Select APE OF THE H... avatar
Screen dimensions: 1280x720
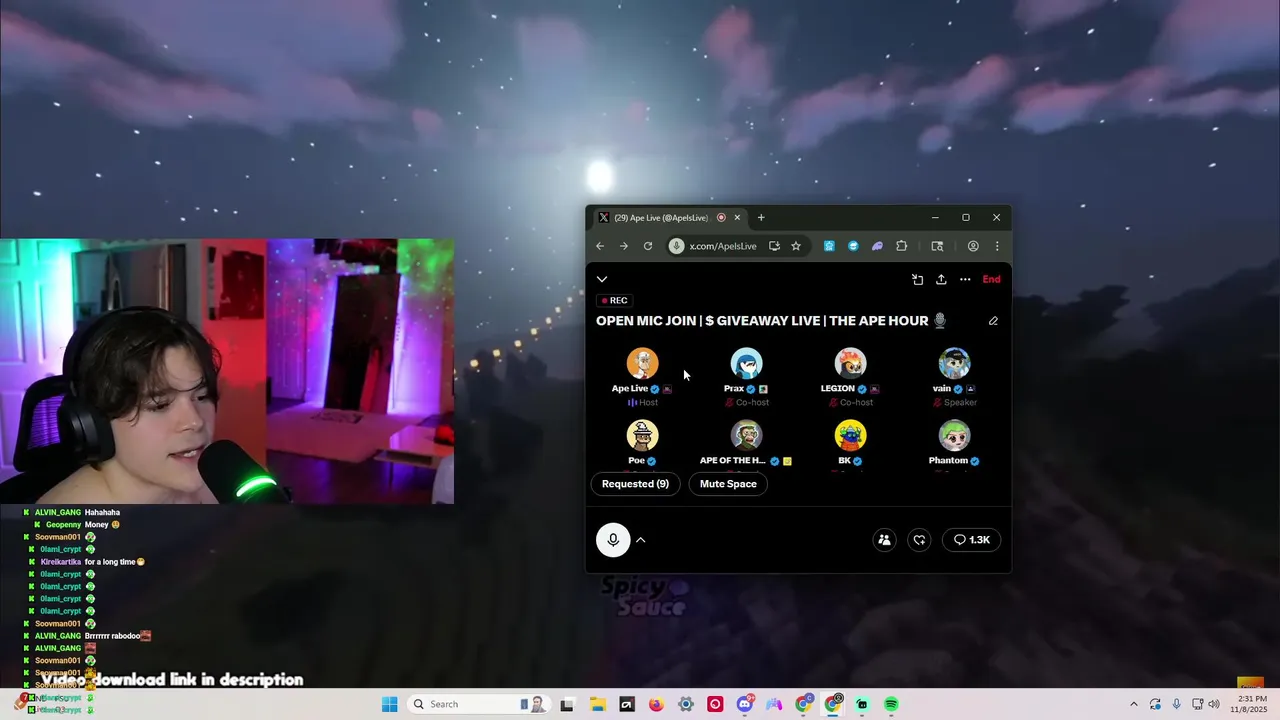tap(746, 436)
